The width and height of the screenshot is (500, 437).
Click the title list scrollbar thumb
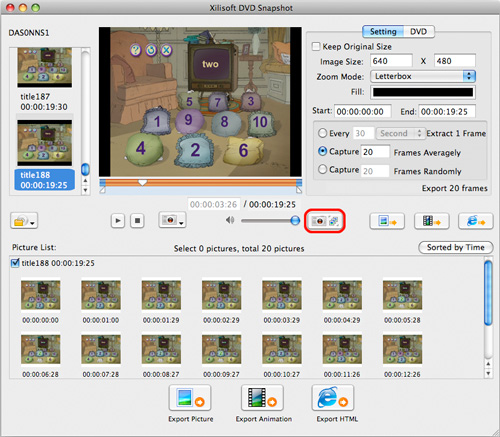click(x=85, y=169)
